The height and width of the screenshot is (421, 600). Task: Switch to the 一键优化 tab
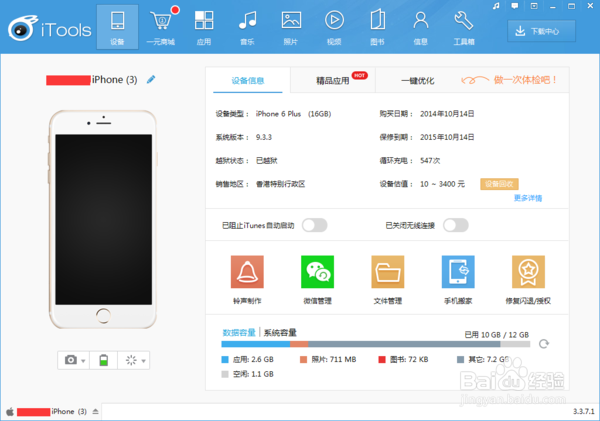click(417, 81)
